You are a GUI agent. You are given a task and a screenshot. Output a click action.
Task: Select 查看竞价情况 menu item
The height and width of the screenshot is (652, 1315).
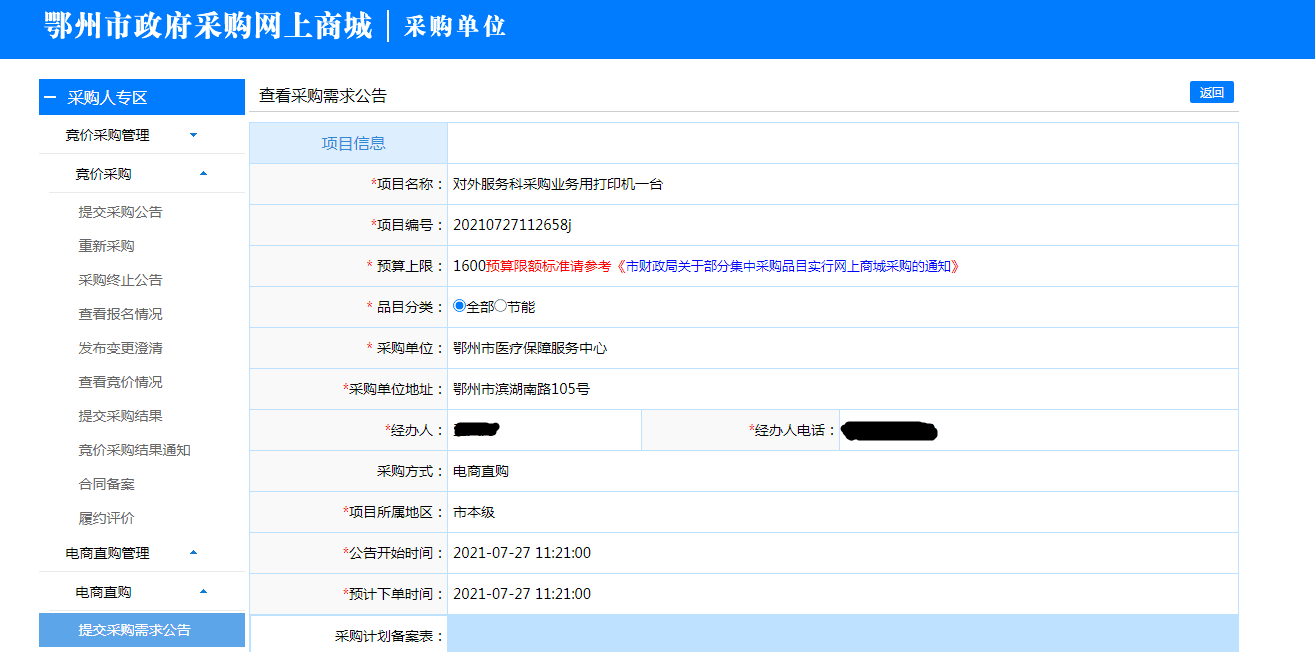tap(120, 382)
